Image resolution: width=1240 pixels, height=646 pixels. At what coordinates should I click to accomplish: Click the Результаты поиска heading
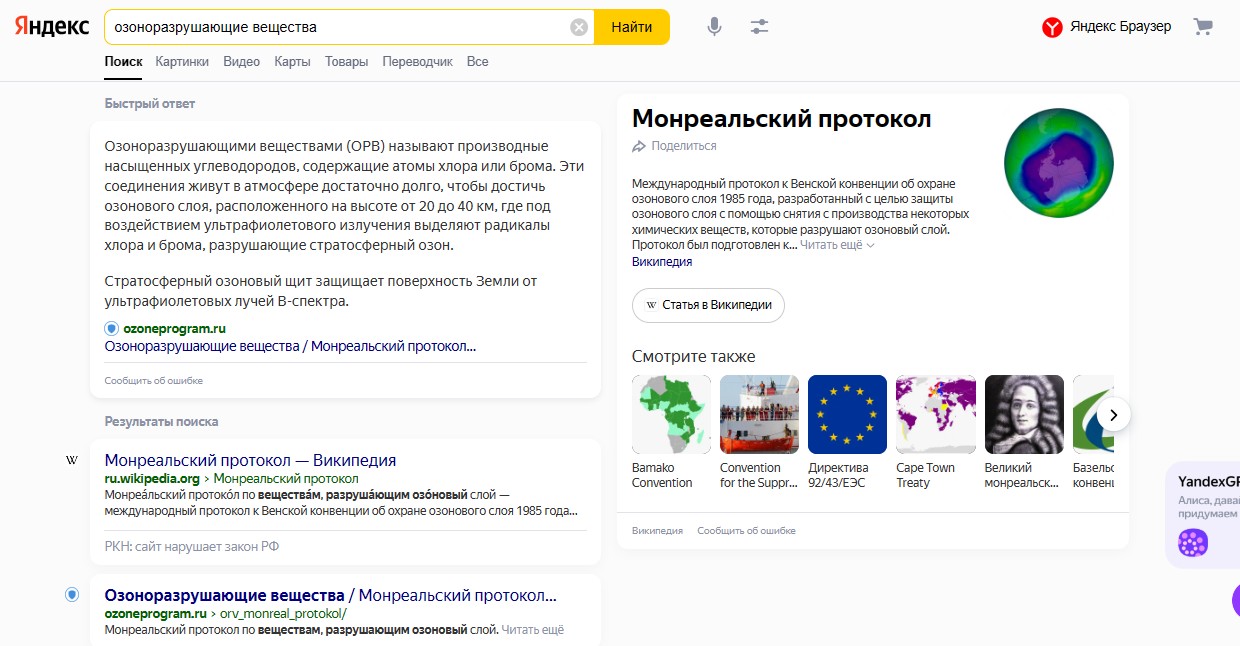click(162, 422)
